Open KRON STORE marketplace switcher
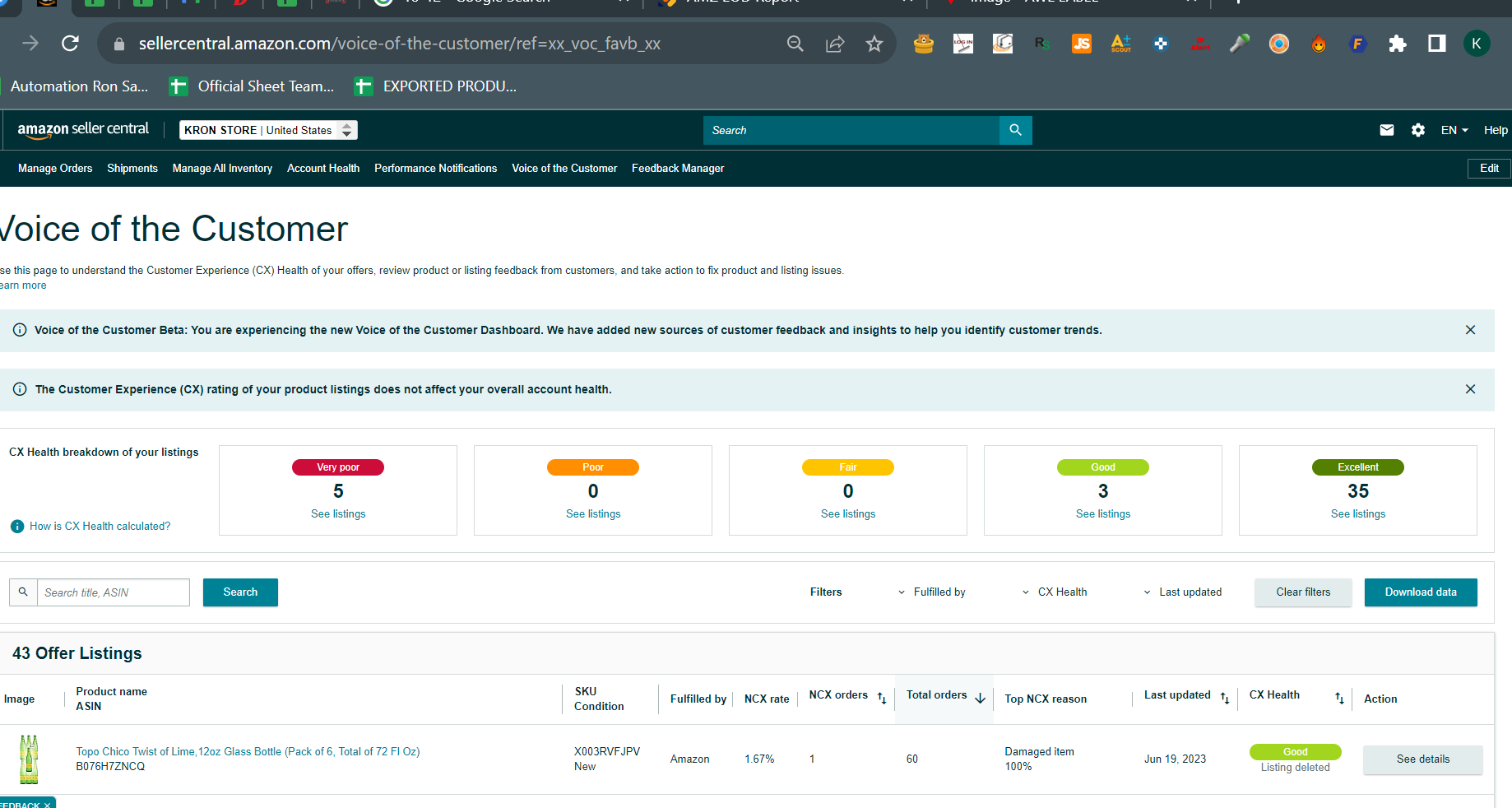 pyautogui.click(x=268, y=130)
